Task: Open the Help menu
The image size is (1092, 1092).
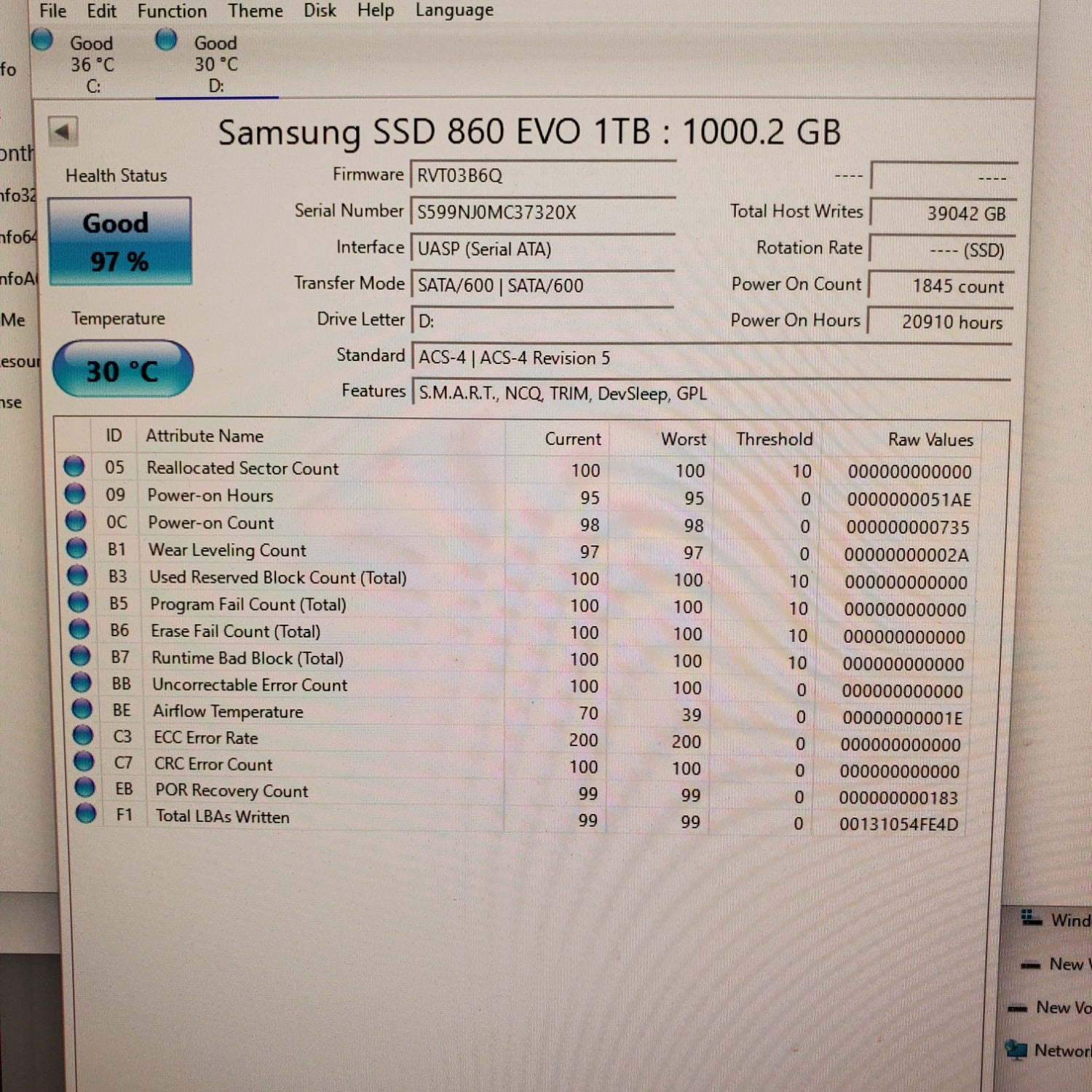Action: click(376, 11)
